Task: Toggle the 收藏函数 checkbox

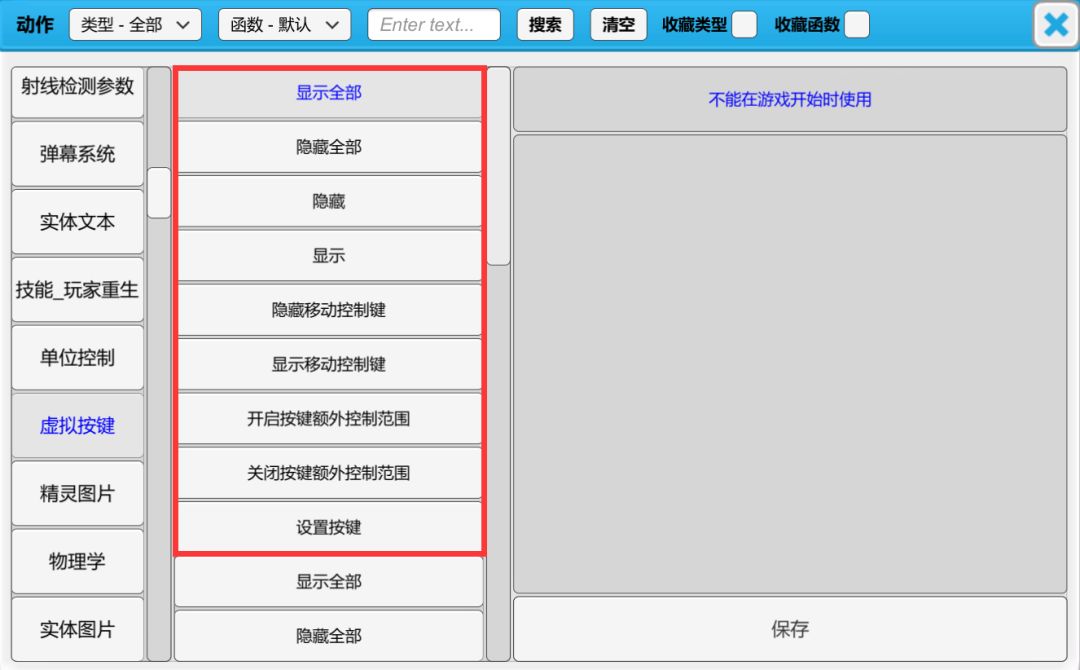Action: tap(856, 25)
